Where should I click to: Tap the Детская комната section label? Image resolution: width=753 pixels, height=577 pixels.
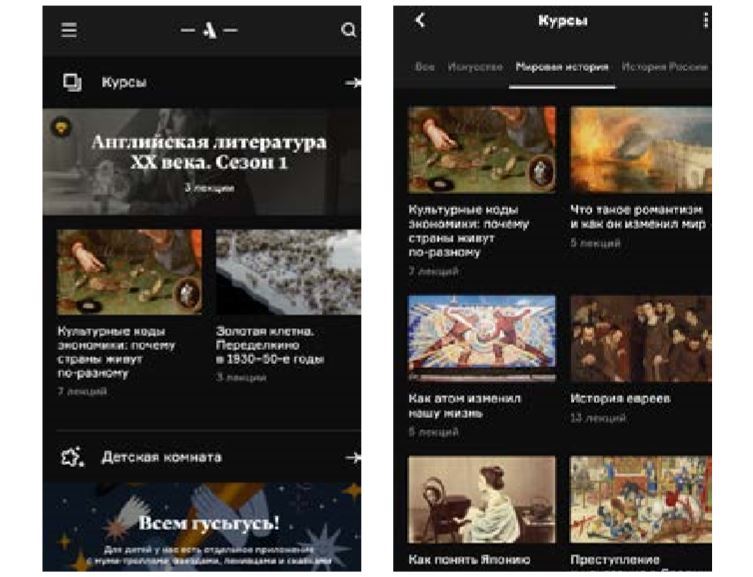[x=161, y=457]
